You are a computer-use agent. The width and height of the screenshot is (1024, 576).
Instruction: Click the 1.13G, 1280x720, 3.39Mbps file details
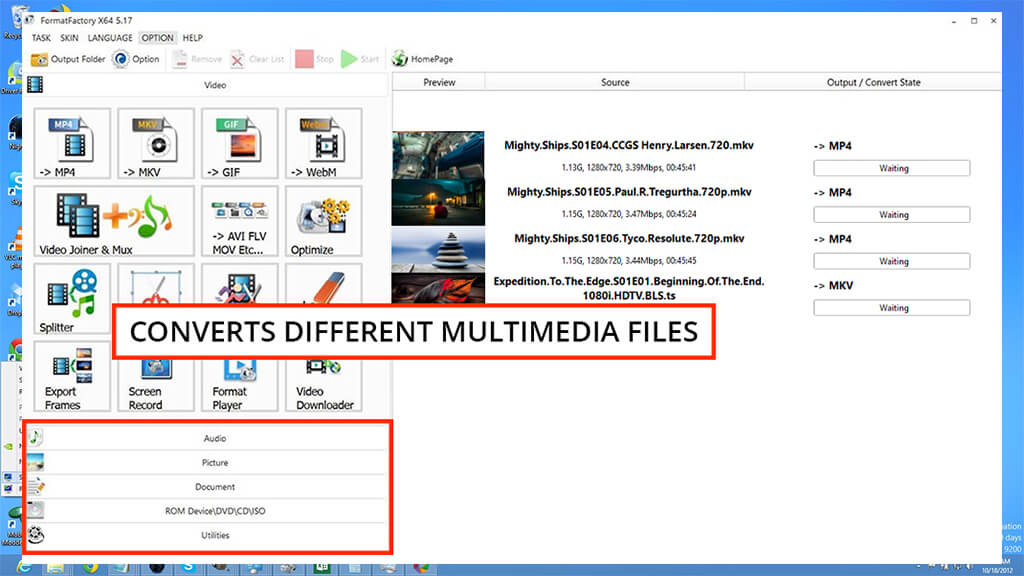[x=629, y=167]
